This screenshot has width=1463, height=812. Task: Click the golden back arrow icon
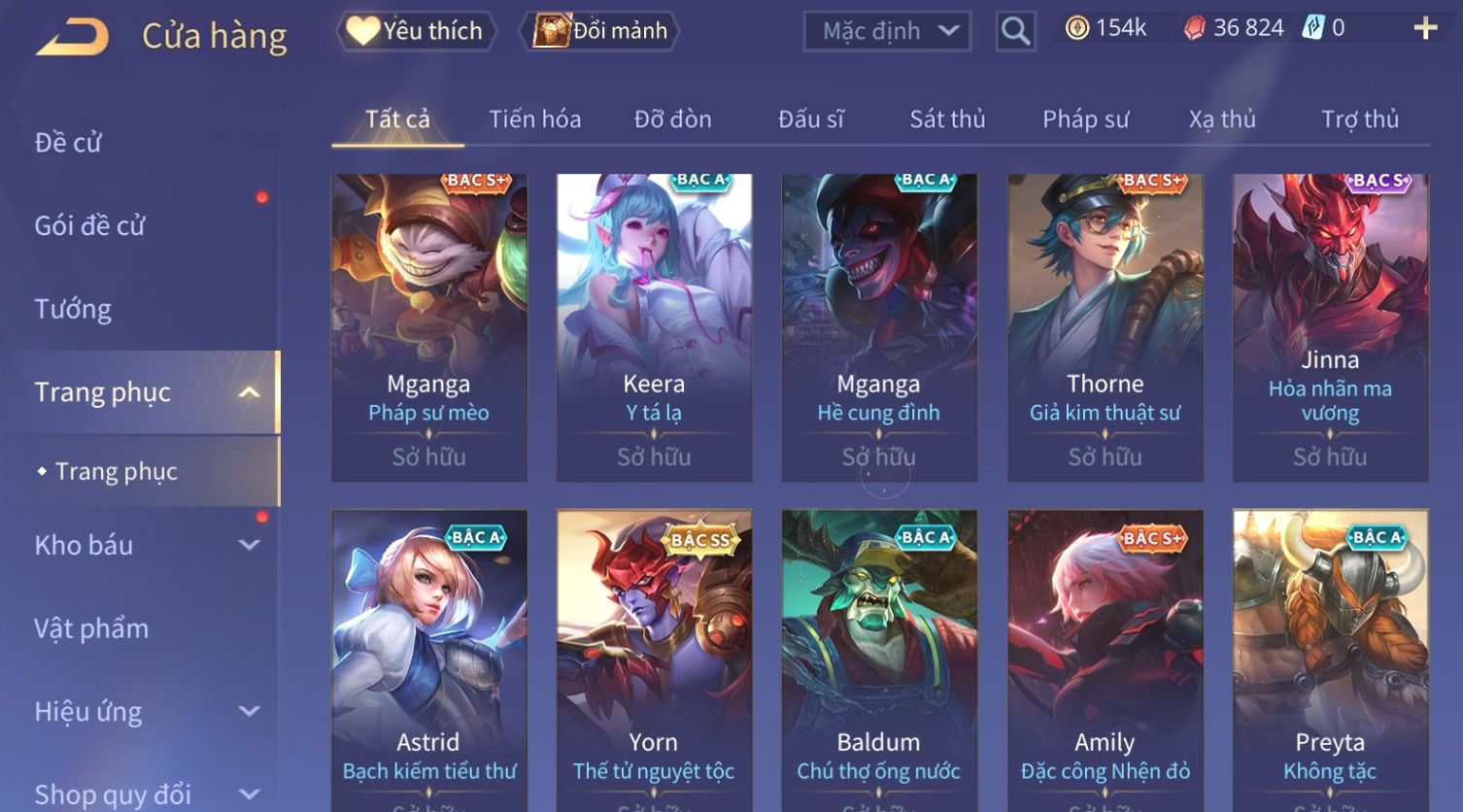[x=73, y=38]
